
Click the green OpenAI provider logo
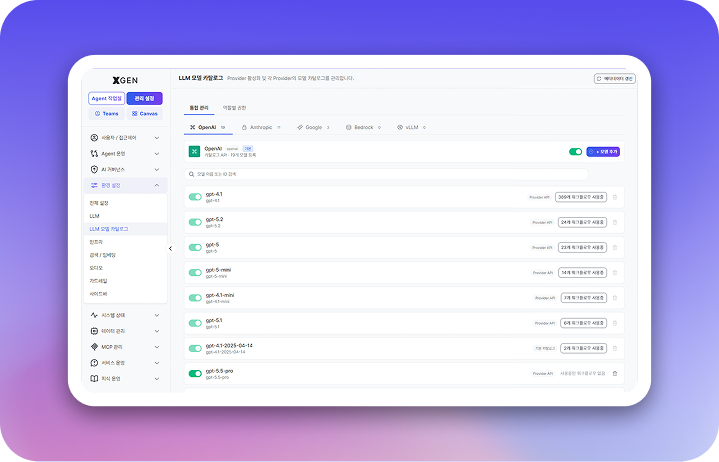pos(194,151)
